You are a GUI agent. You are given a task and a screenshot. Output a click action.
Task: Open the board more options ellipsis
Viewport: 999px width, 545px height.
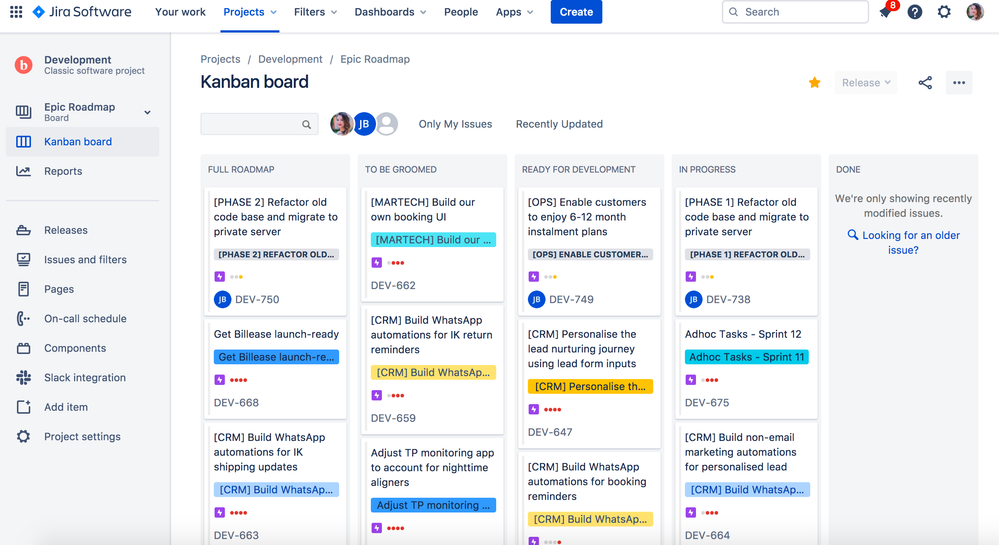[x=959, y=82]
